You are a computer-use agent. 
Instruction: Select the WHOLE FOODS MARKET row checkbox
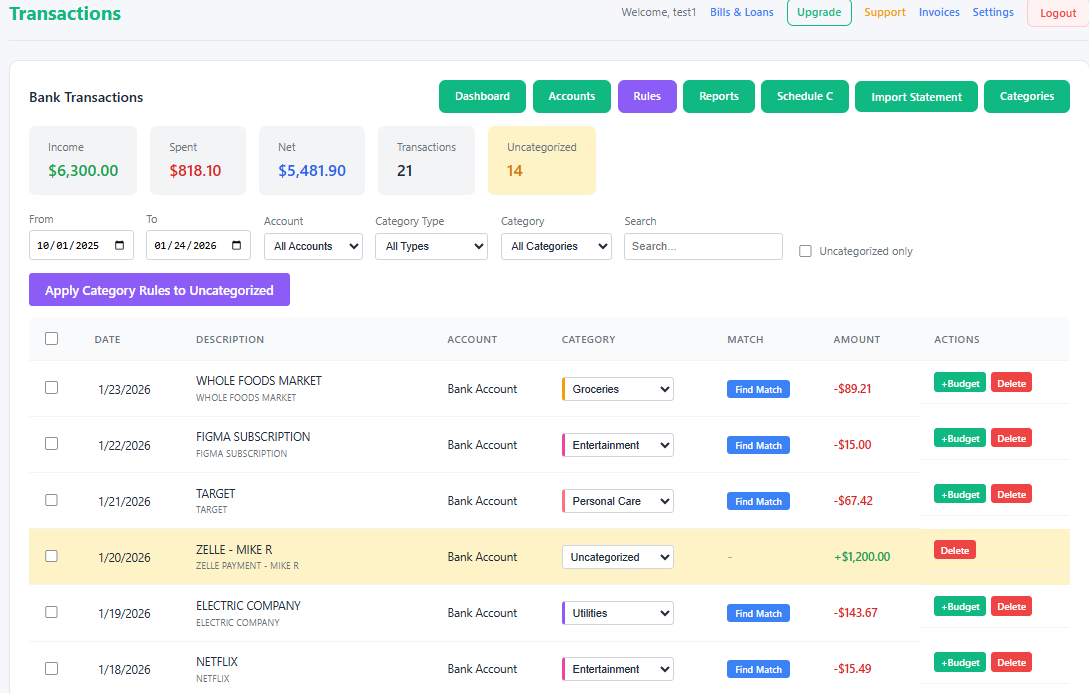coord(51,387)
